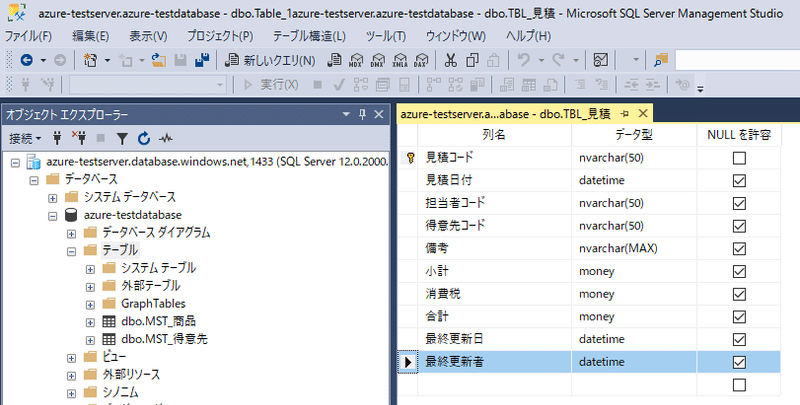Open the Object Explorer window position dropdown
The height and width of the screenshot is (405, 800).
(x=346, y=114)
